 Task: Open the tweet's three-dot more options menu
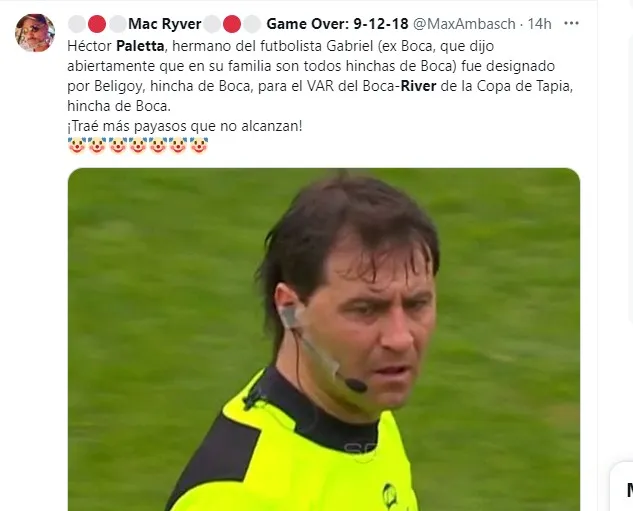pos(571,23)
